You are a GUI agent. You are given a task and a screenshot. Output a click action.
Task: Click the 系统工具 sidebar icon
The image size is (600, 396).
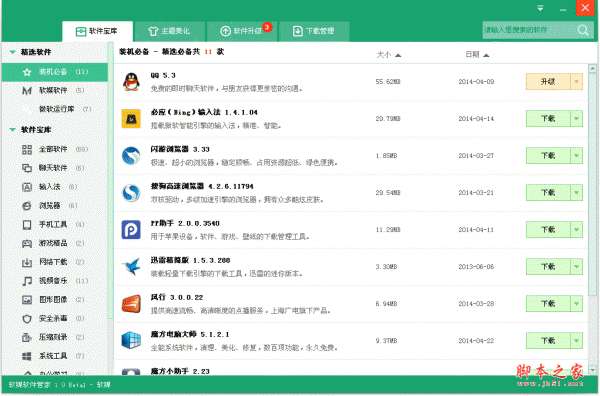27,356
